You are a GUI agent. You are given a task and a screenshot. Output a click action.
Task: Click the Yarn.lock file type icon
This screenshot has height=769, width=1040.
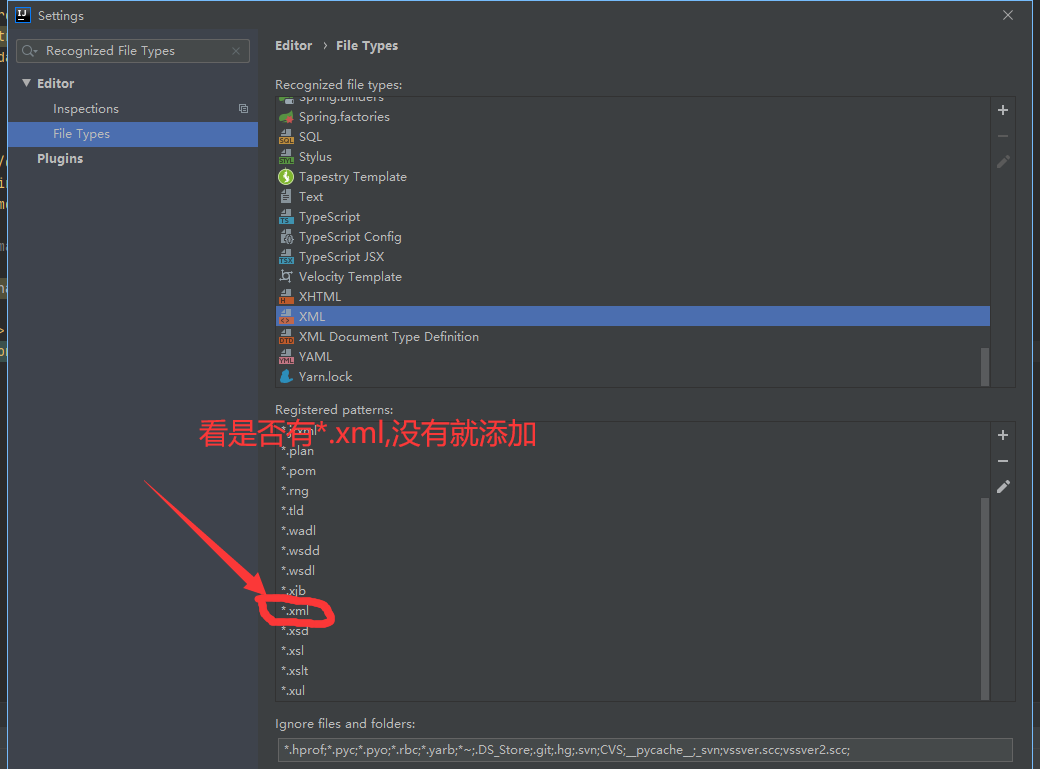tap(286, 376)
